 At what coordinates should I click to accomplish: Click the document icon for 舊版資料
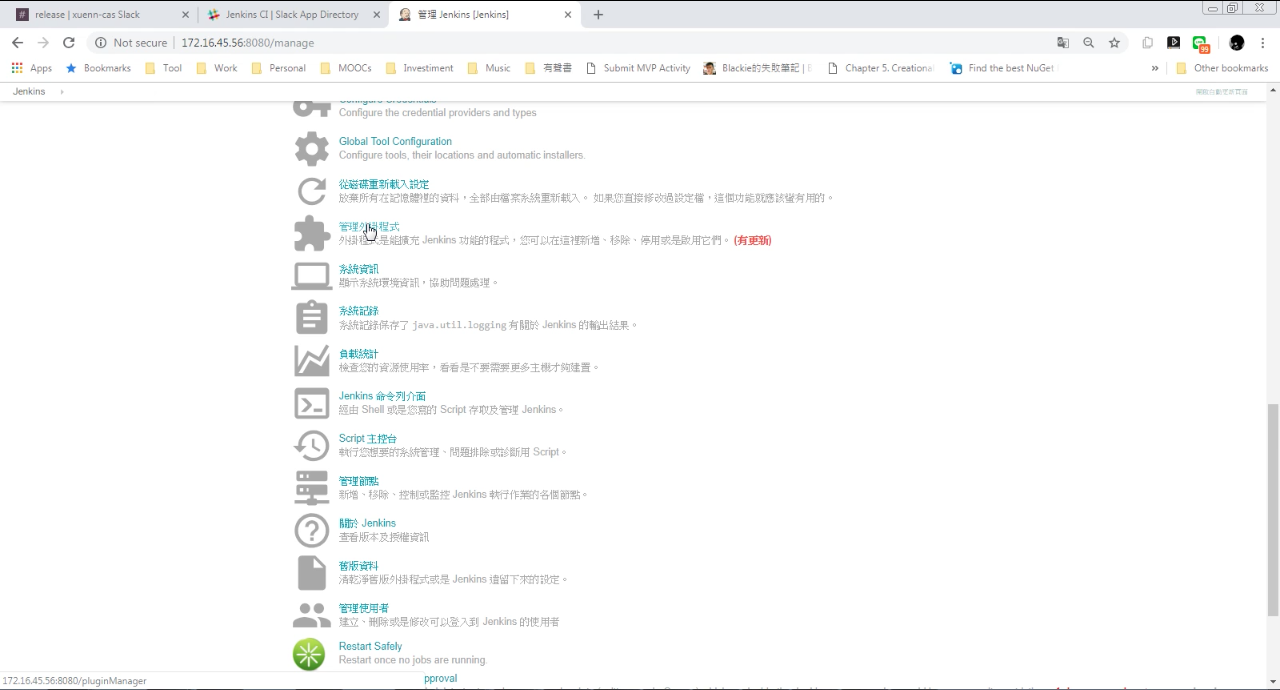coord(311,573)
